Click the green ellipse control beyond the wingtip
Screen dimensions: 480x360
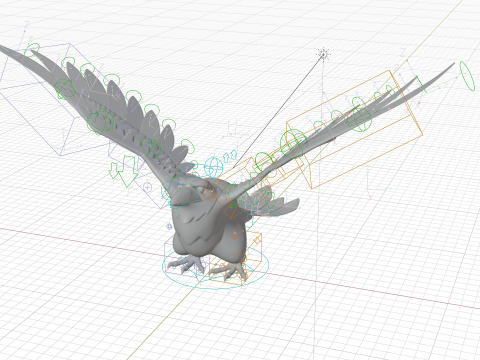pos(467,76)
